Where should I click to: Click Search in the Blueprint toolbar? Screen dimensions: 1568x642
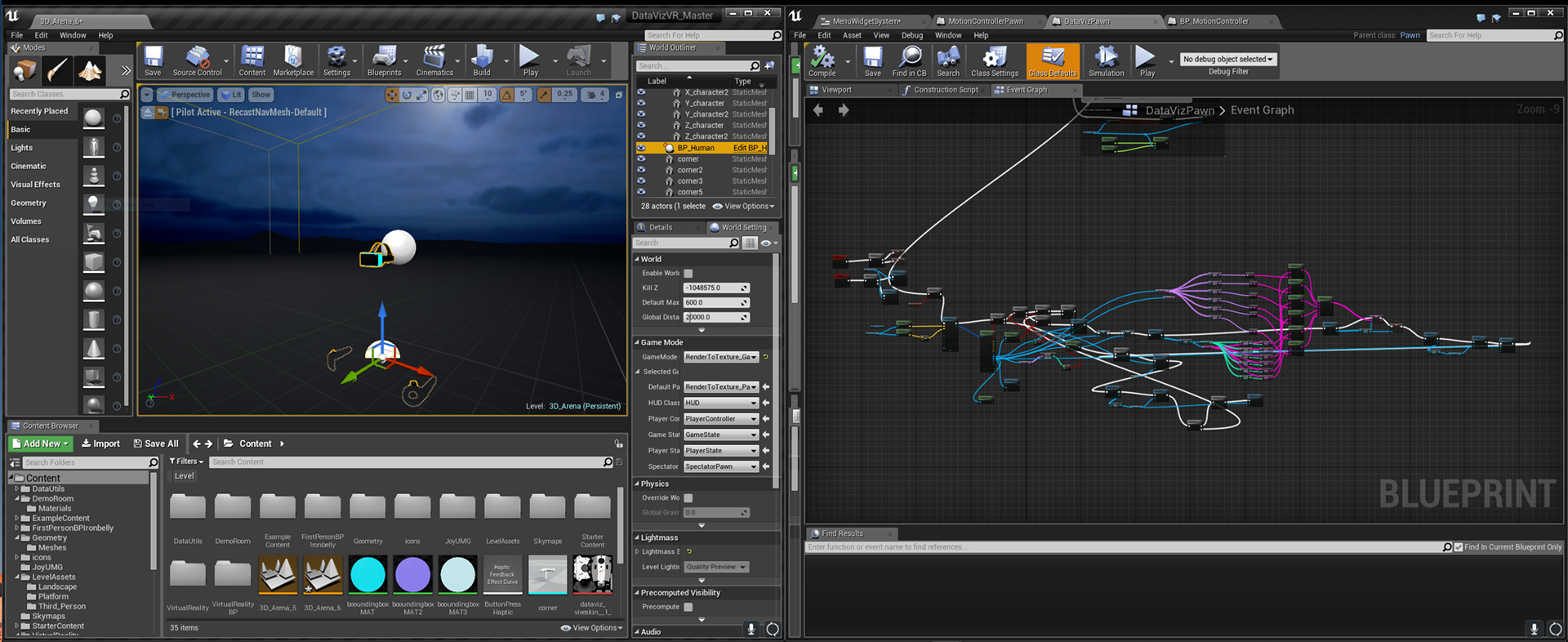coord(948,61)
